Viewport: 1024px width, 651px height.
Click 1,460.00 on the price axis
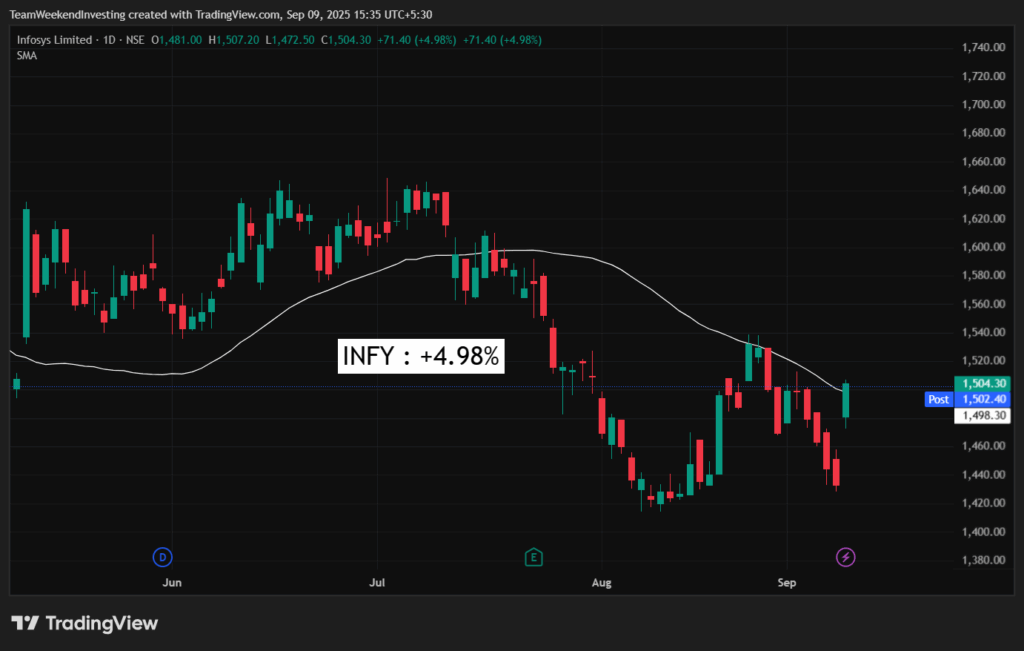(984, 446)
